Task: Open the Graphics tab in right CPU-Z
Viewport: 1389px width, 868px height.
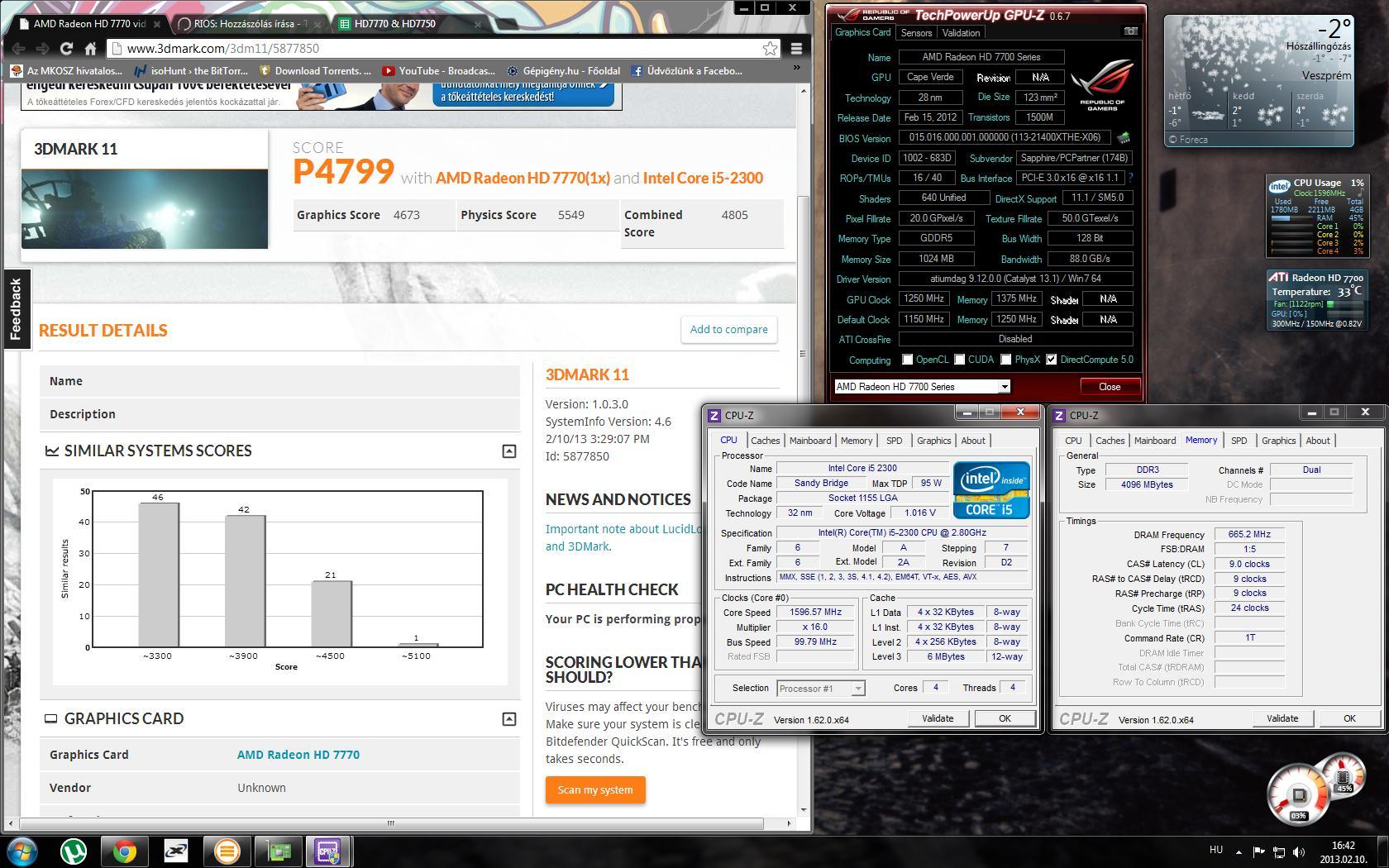Action: (x=1278, y=441)
